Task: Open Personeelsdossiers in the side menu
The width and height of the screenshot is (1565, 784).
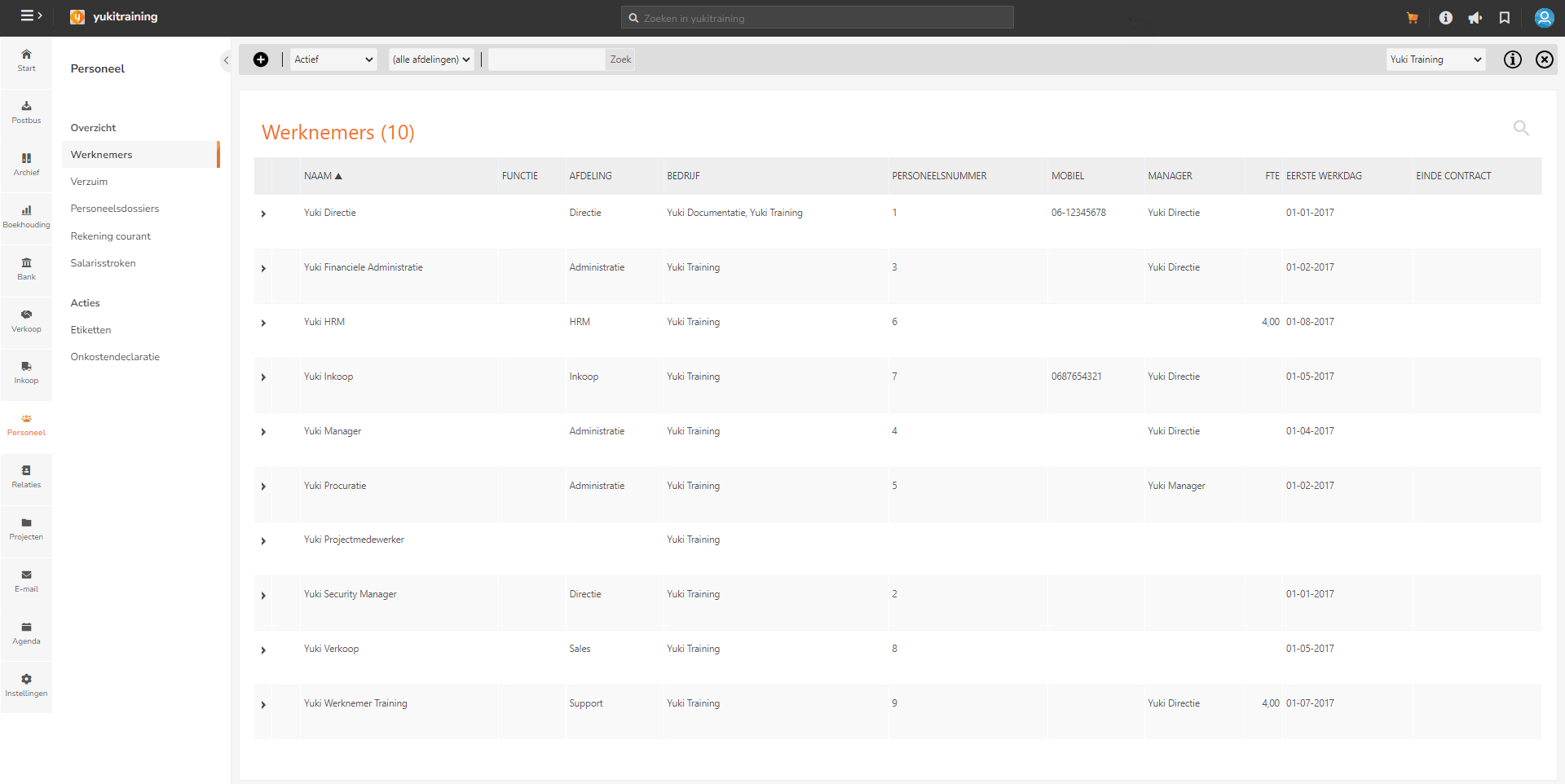Action: tap(115, 209)
